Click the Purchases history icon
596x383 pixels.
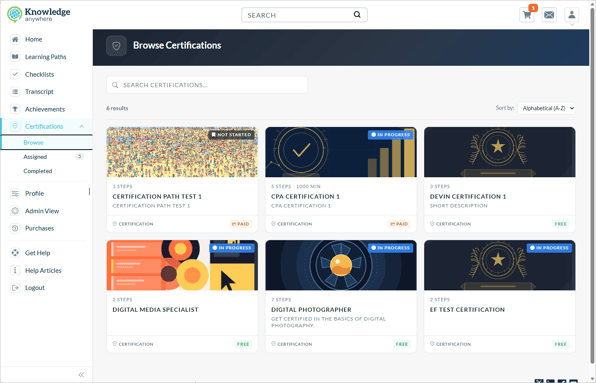pyautogui.click(x=15, y=228)
